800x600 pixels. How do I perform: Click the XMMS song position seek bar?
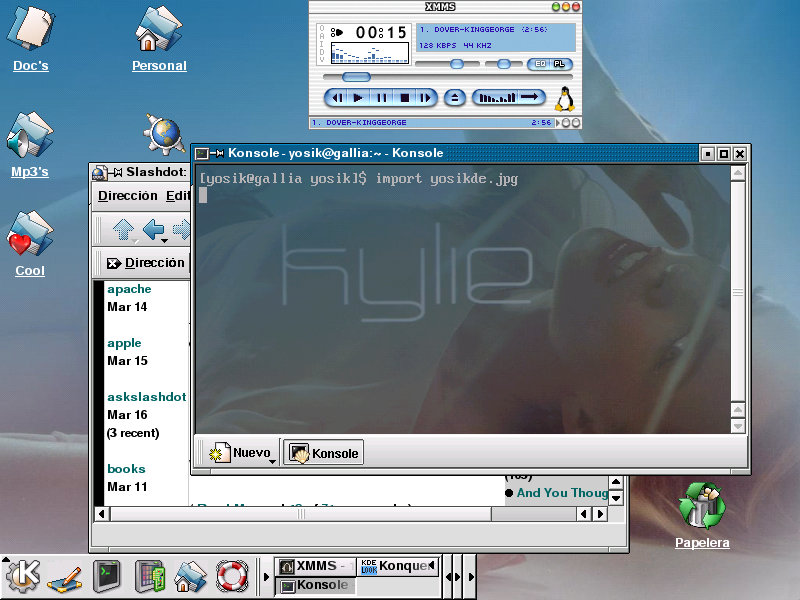tap(448, 77)
